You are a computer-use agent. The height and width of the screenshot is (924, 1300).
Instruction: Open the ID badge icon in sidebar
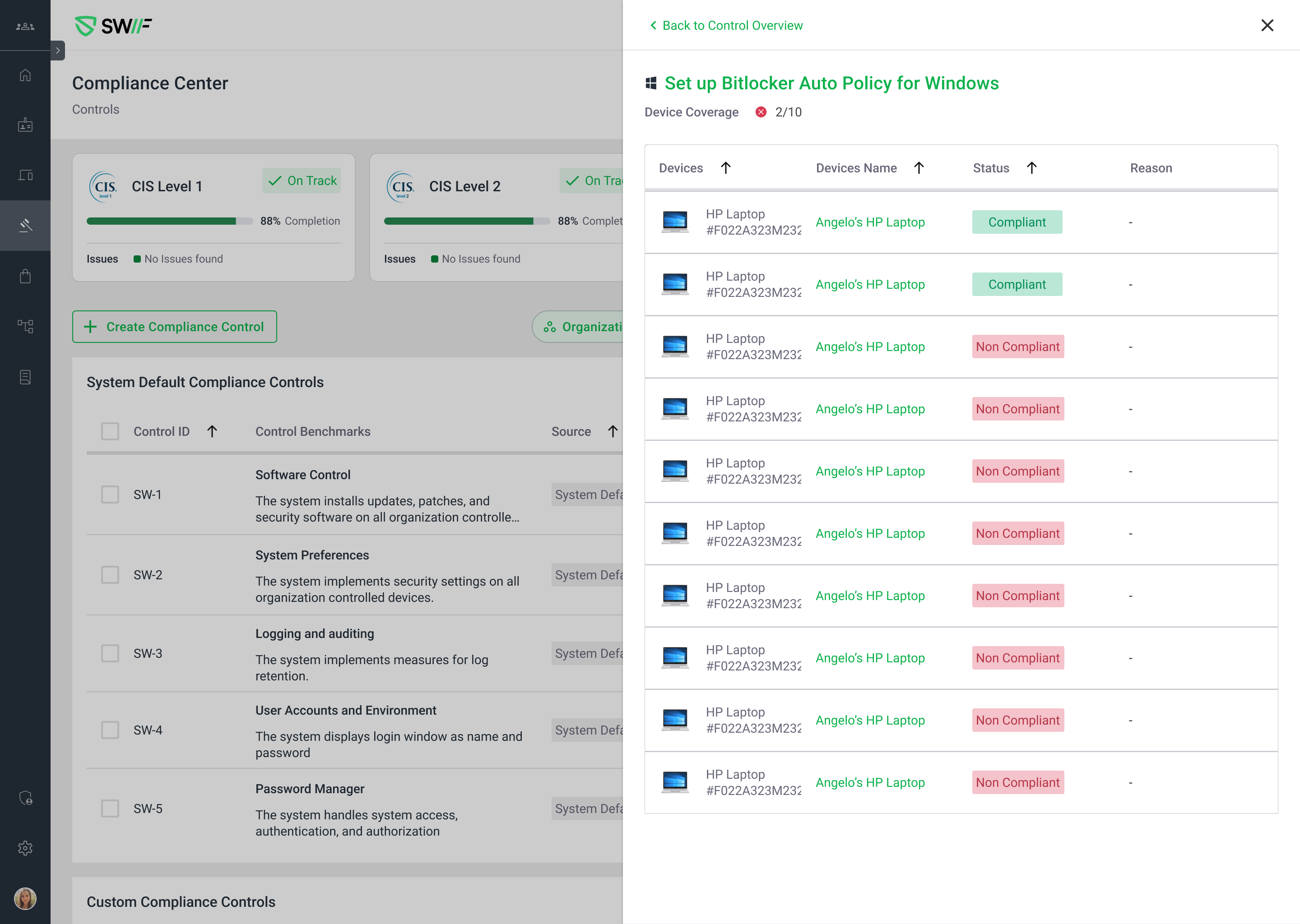pos(25,125)
